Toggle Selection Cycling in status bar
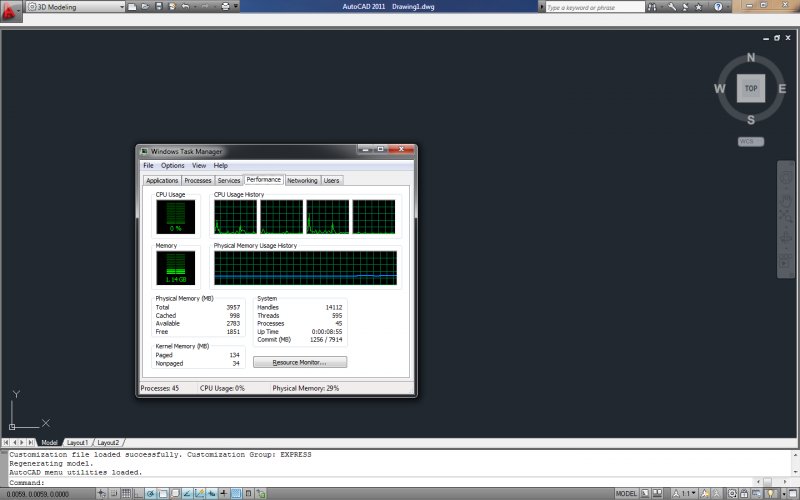Viewport: 800px width, 500px height. 261,493
